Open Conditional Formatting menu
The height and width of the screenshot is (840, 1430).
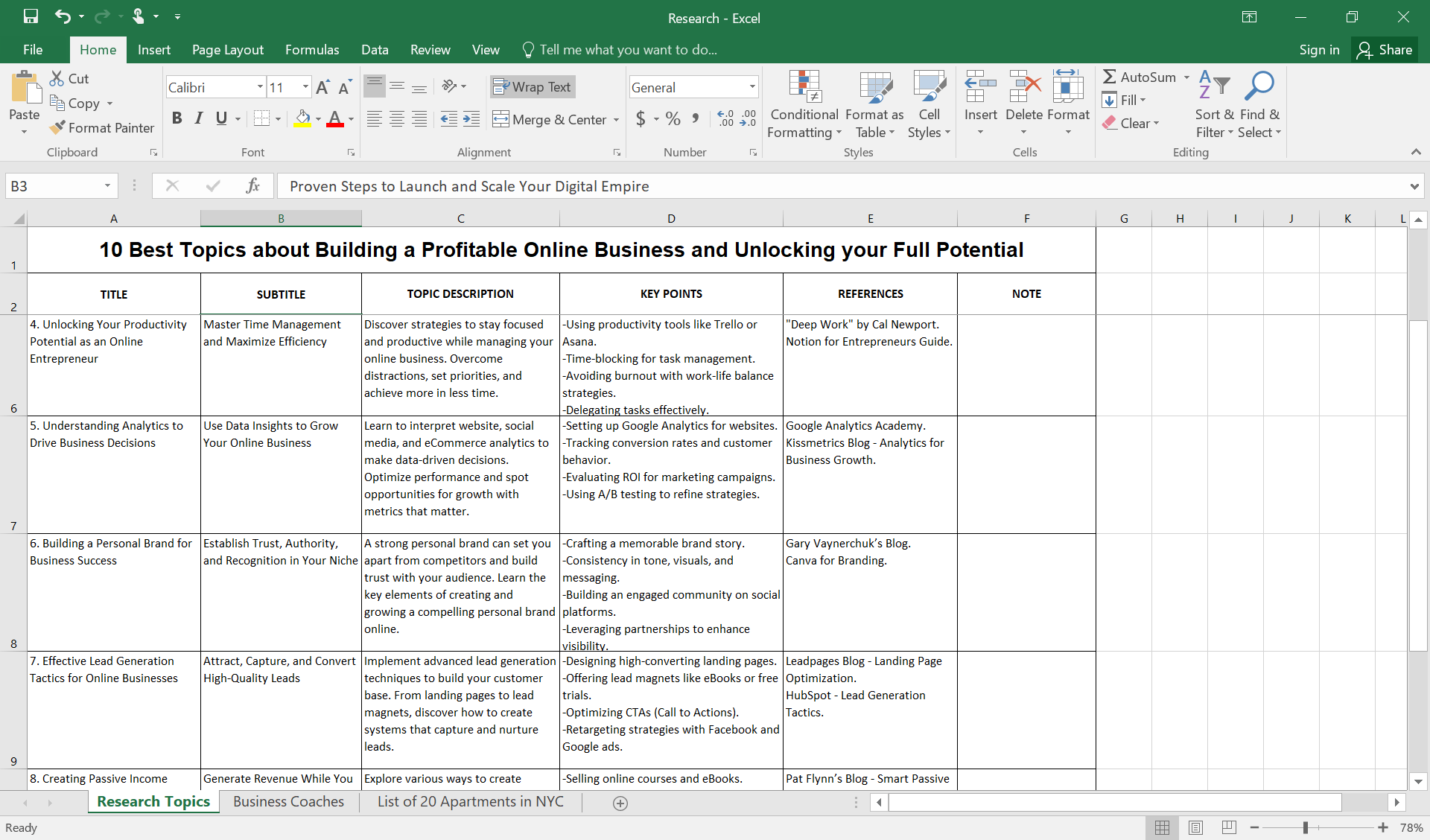(804, 104)
